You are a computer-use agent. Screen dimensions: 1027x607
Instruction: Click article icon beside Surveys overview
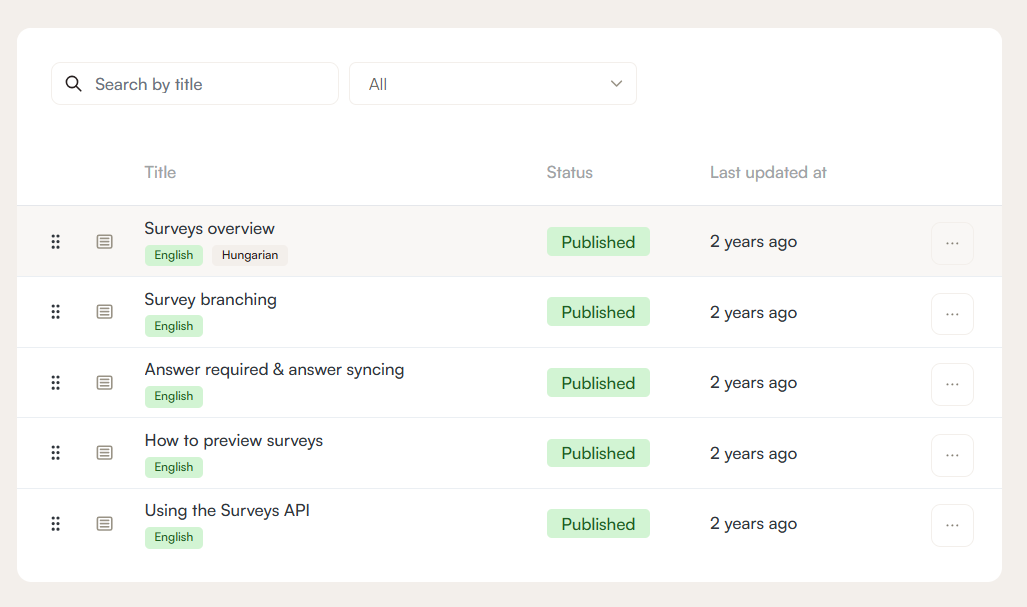(x=104, y=242)
